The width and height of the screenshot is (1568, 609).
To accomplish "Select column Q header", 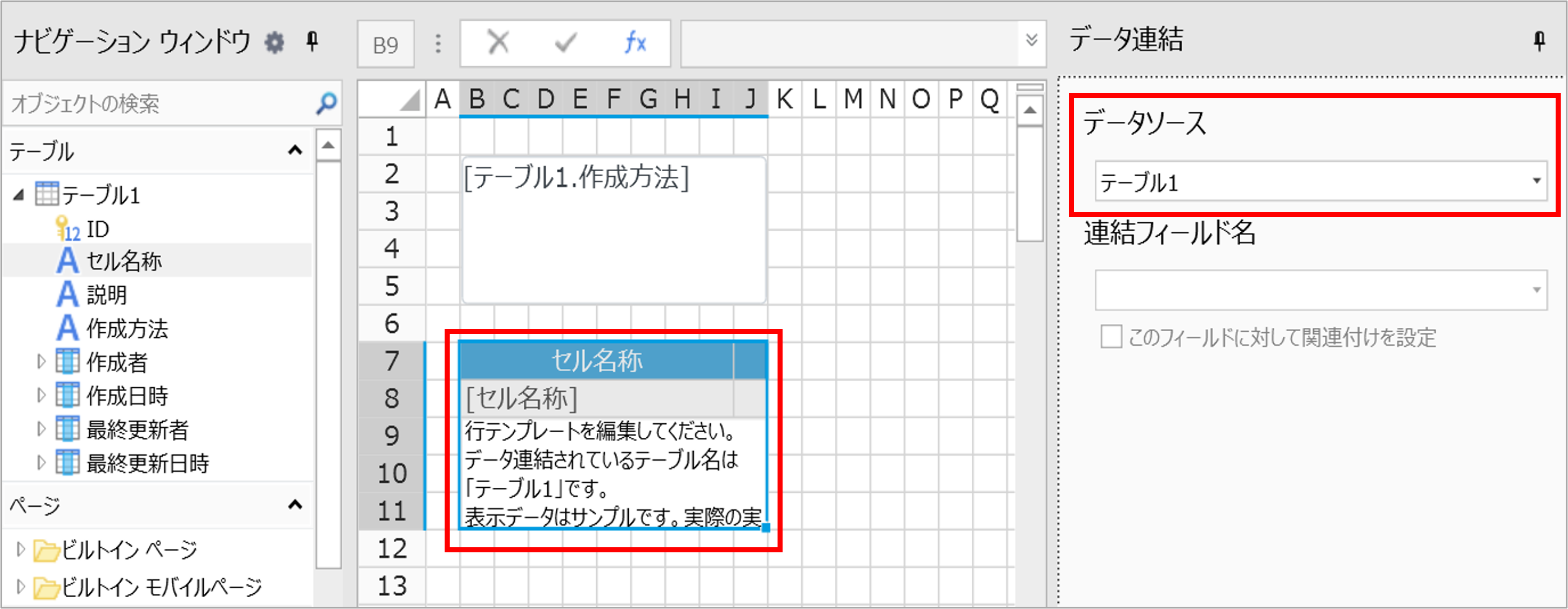I will tap(990, 99).
